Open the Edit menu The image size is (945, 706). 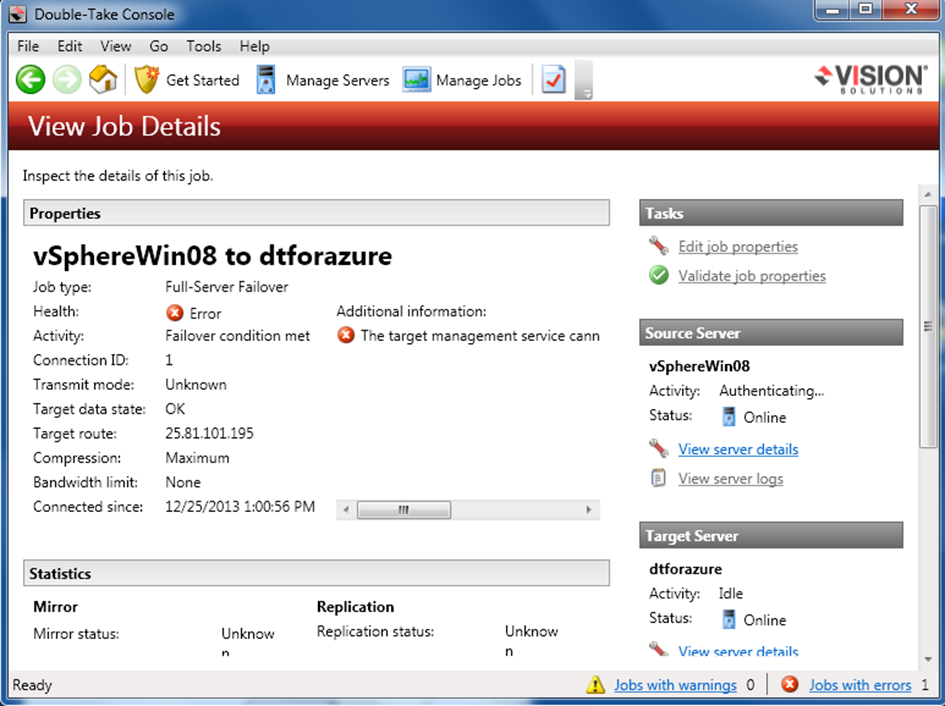tap(70, 46)
